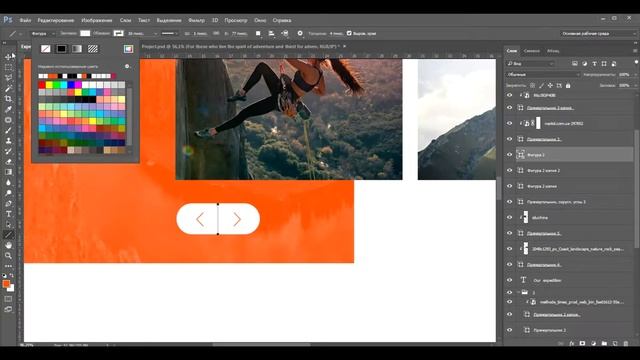Open the Просмотр menu
The width and height of the screenshot is (640, 360).
[236, 20]
